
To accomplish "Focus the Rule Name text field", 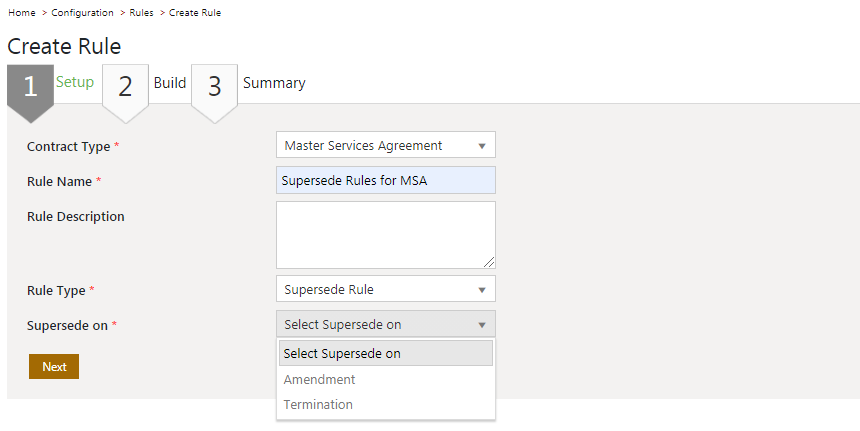I will coord(385,181).
